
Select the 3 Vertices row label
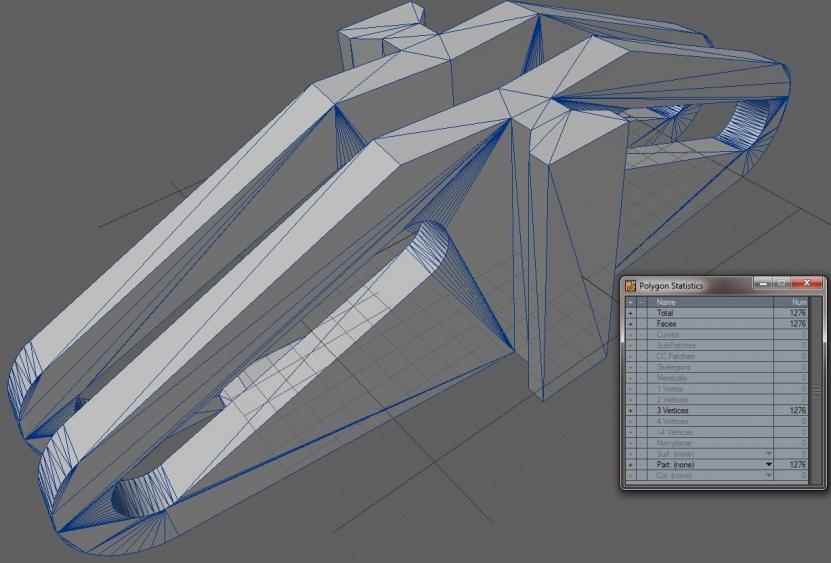pos(673,411)
